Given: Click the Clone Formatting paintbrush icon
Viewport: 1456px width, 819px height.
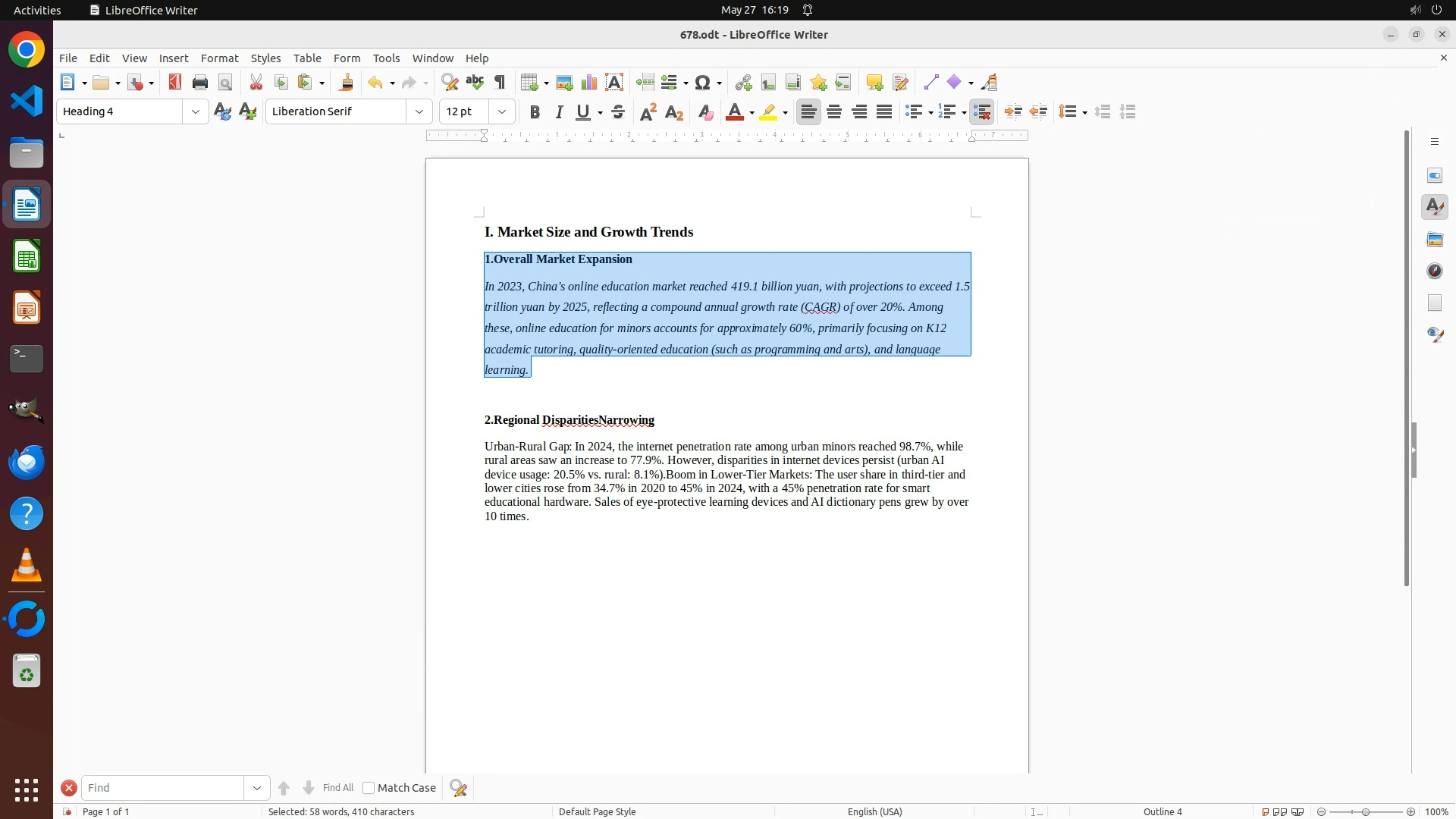Looking at the screenshot, I should point(347,83).
